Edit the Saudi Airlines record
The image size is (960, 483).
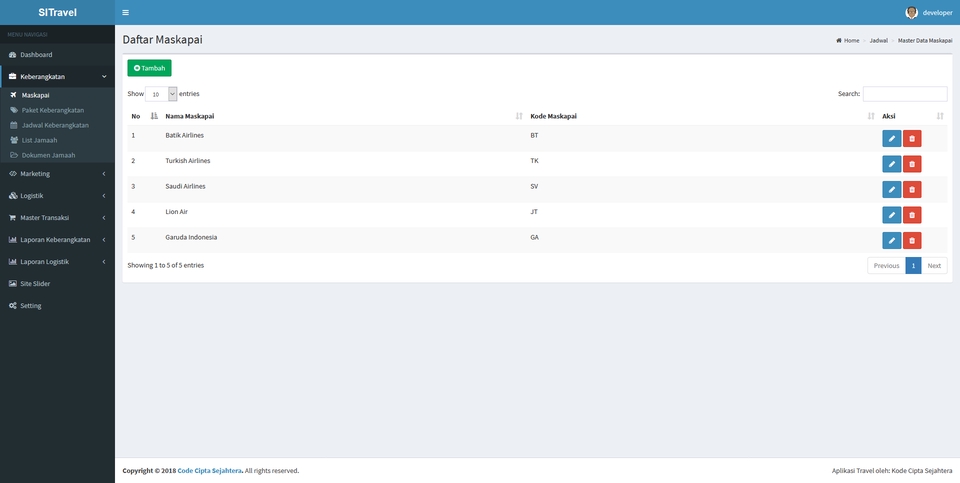point(891,190)
